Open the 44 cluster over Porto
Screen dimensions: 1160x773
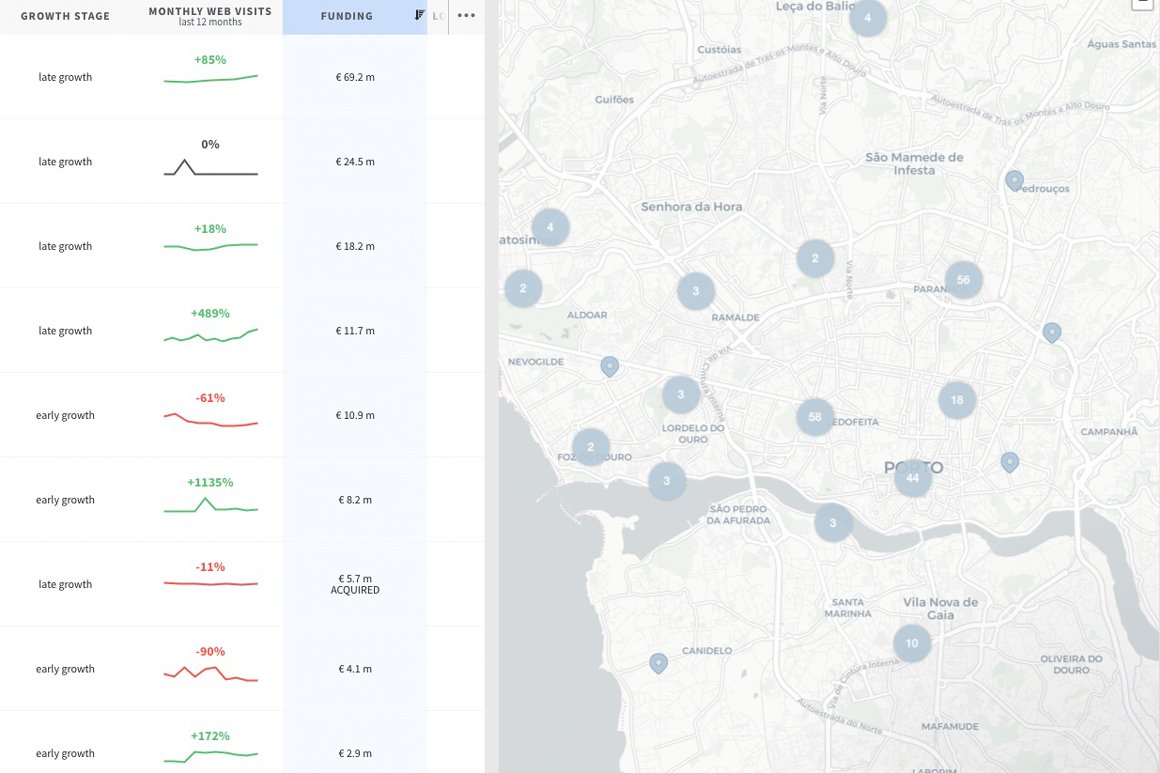point(912,478)
